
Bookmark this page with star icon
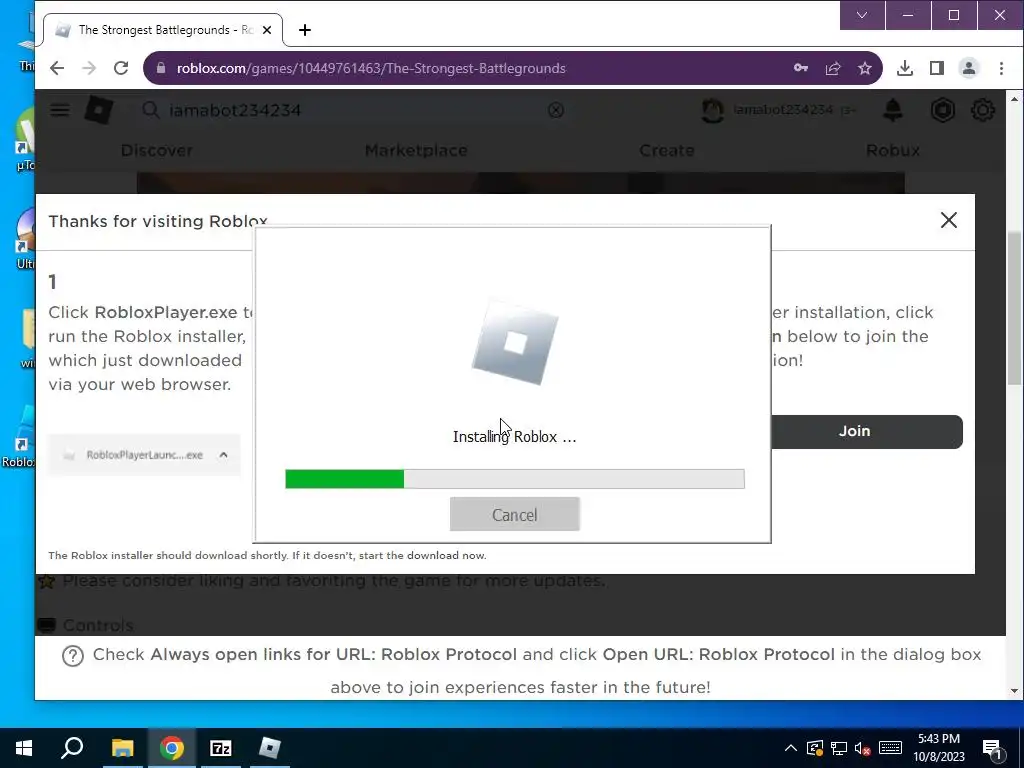pyautogui.click(x=865, y=68)
